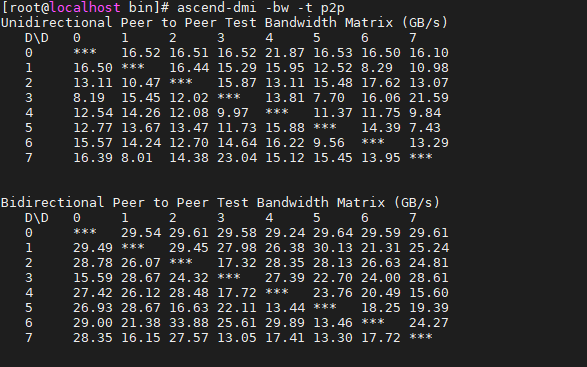
Task: Click value 29.64 in bidirectional row 0
Action: tap(333, 233)
